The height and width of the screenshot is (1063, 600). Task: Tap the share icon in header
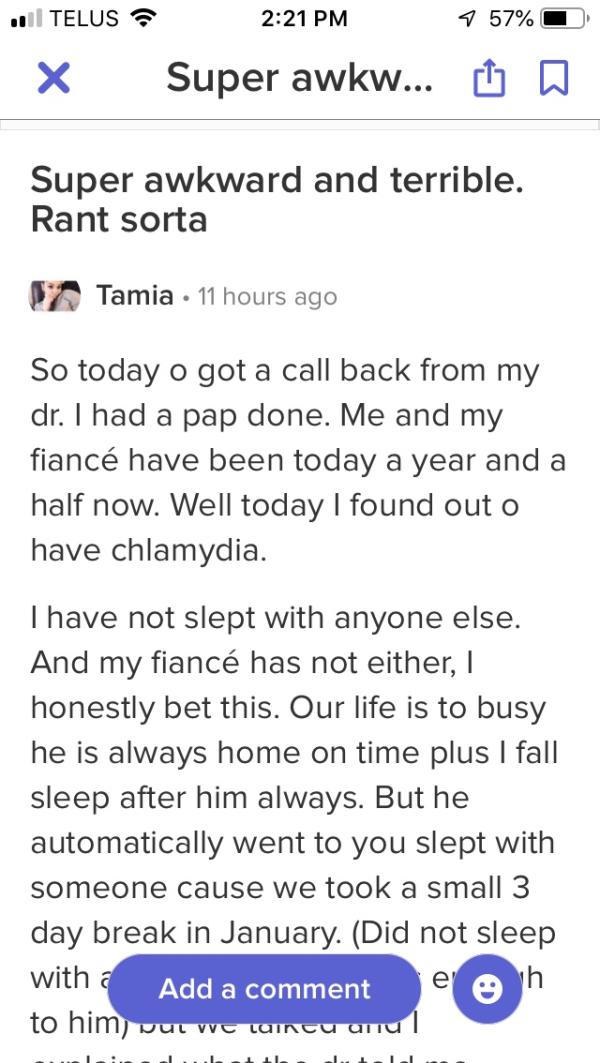point(489,77)
